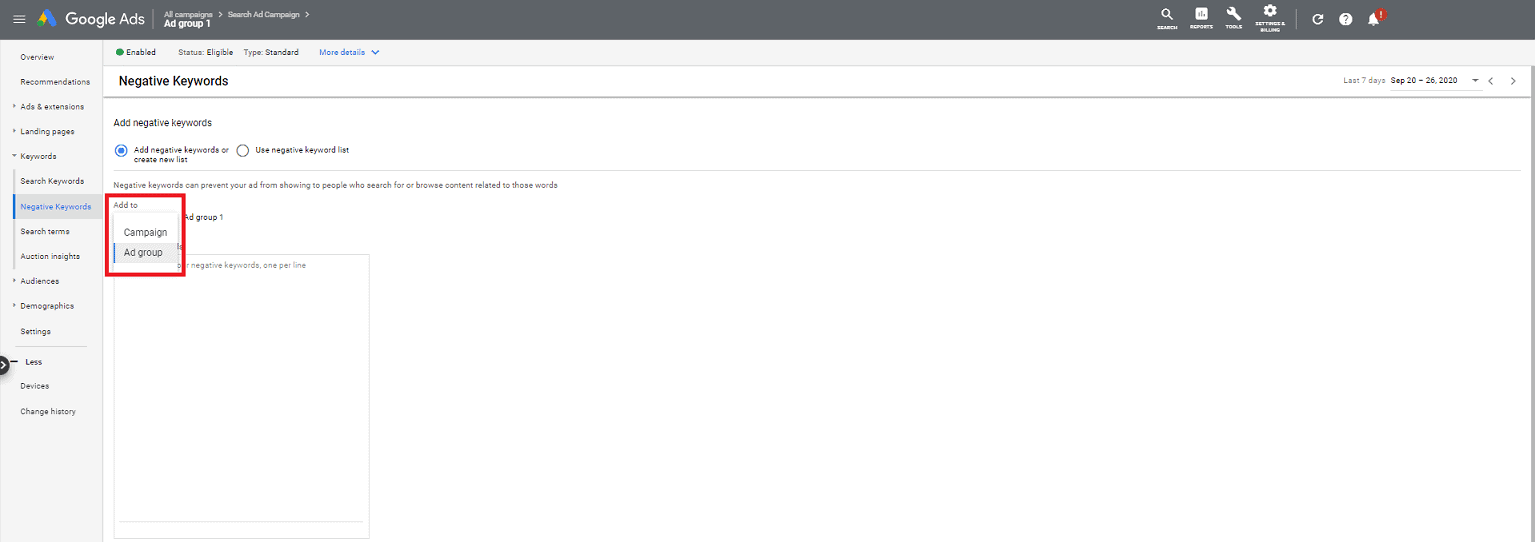Screen dimensions: 1535x542
Task: Select 'Add negative keywords or create new list'
Action: click(x=122, y=151)
